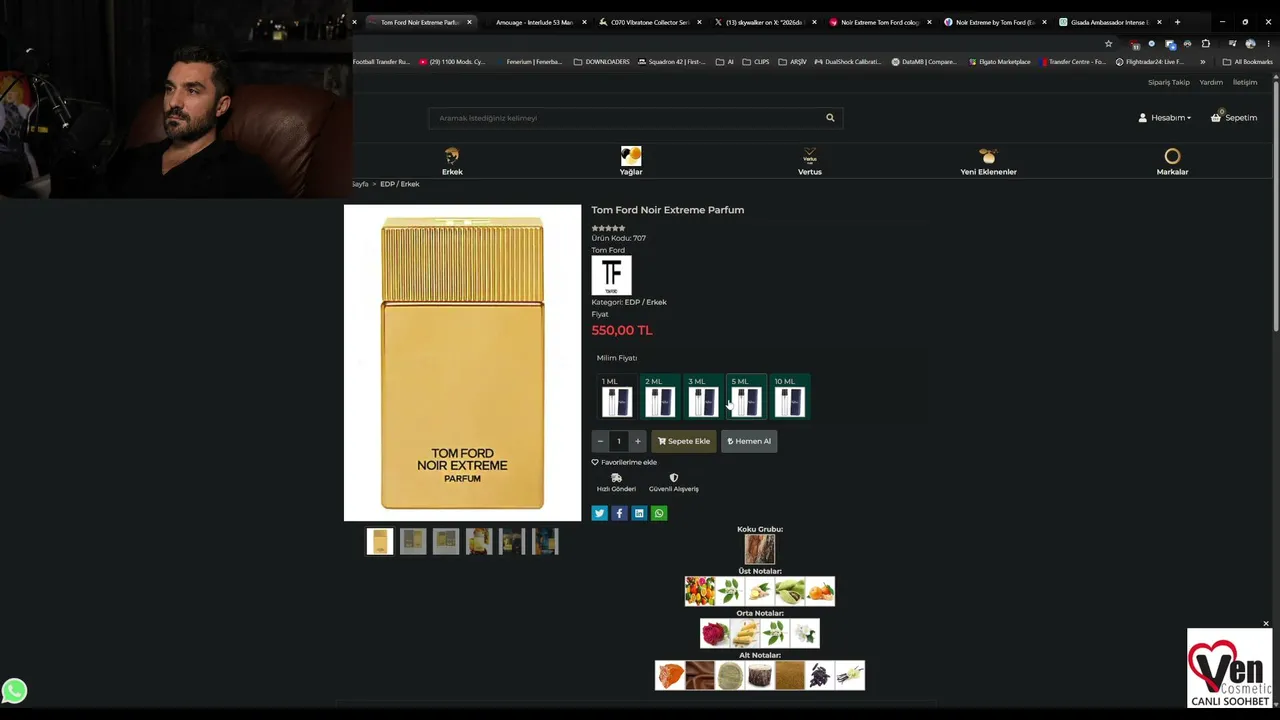Open the DOWNLOADERS bookmark folder
The height and width of the screenshot is (720, 1280).
click(x=602, y=62)
